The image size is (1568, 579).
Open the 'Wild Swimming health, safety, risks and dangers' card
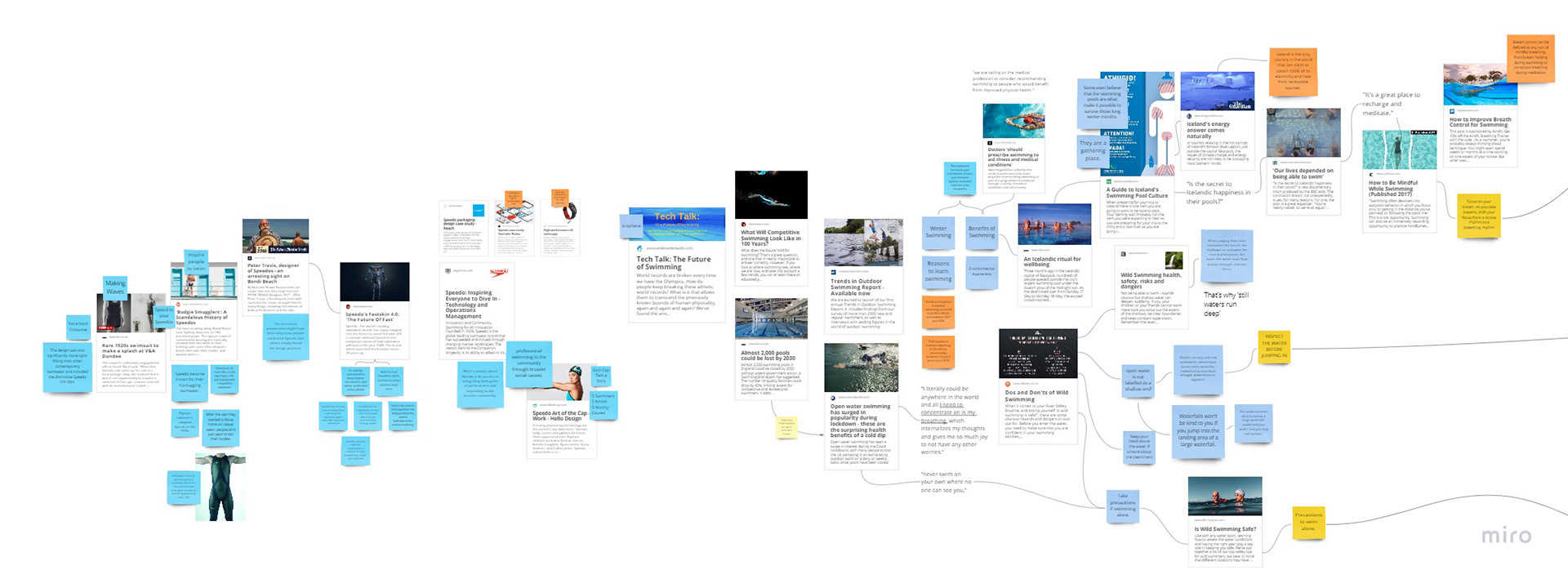point(1151,287)
